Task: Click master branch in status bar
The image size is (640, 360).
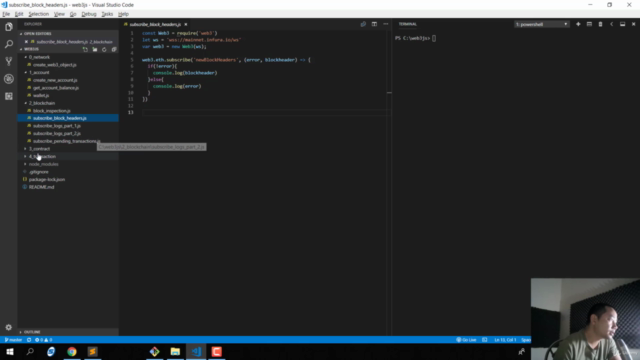Action: point(13,340)
